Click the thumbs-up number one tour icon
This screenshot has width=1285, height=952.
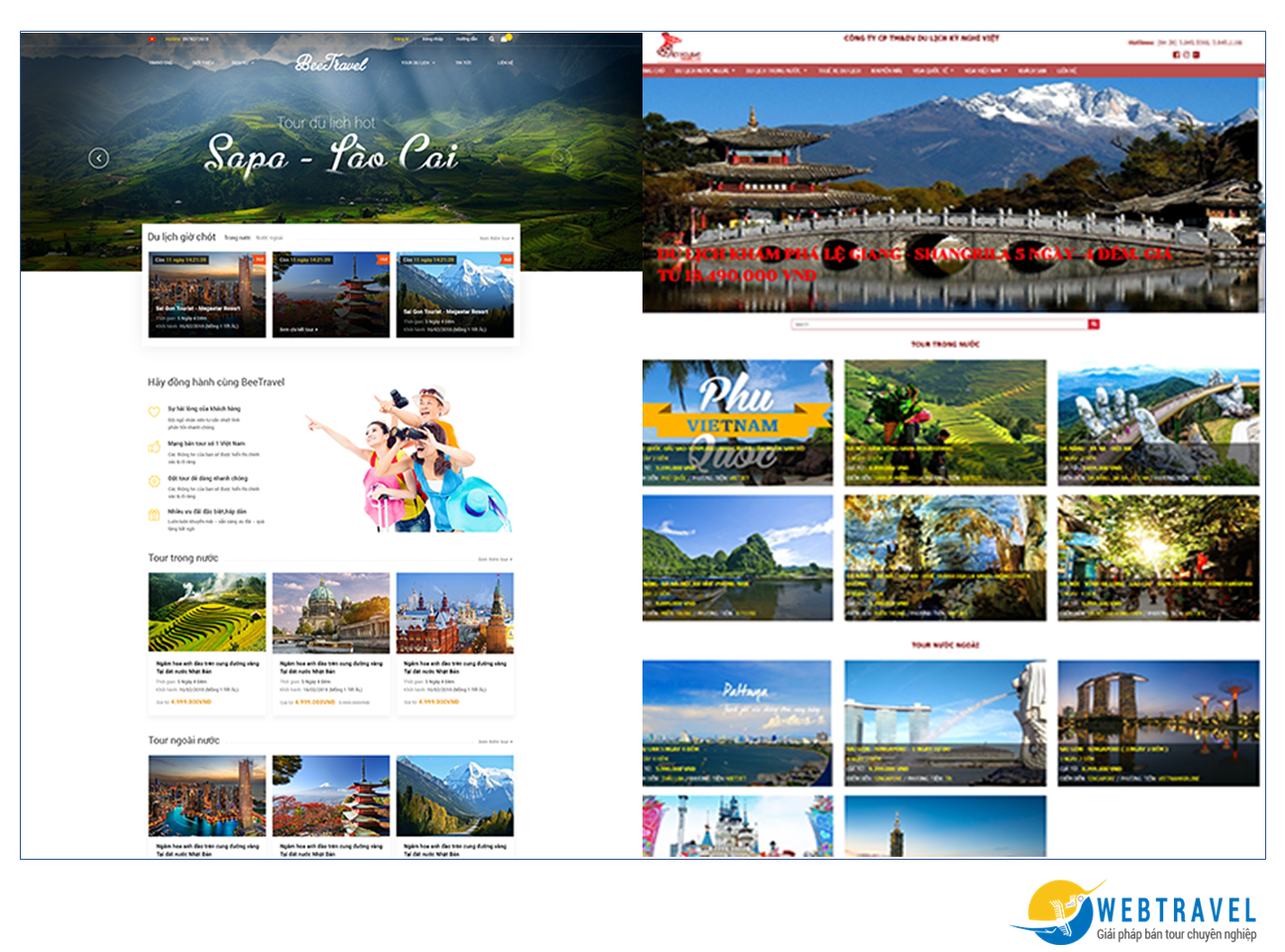(154, 447)
